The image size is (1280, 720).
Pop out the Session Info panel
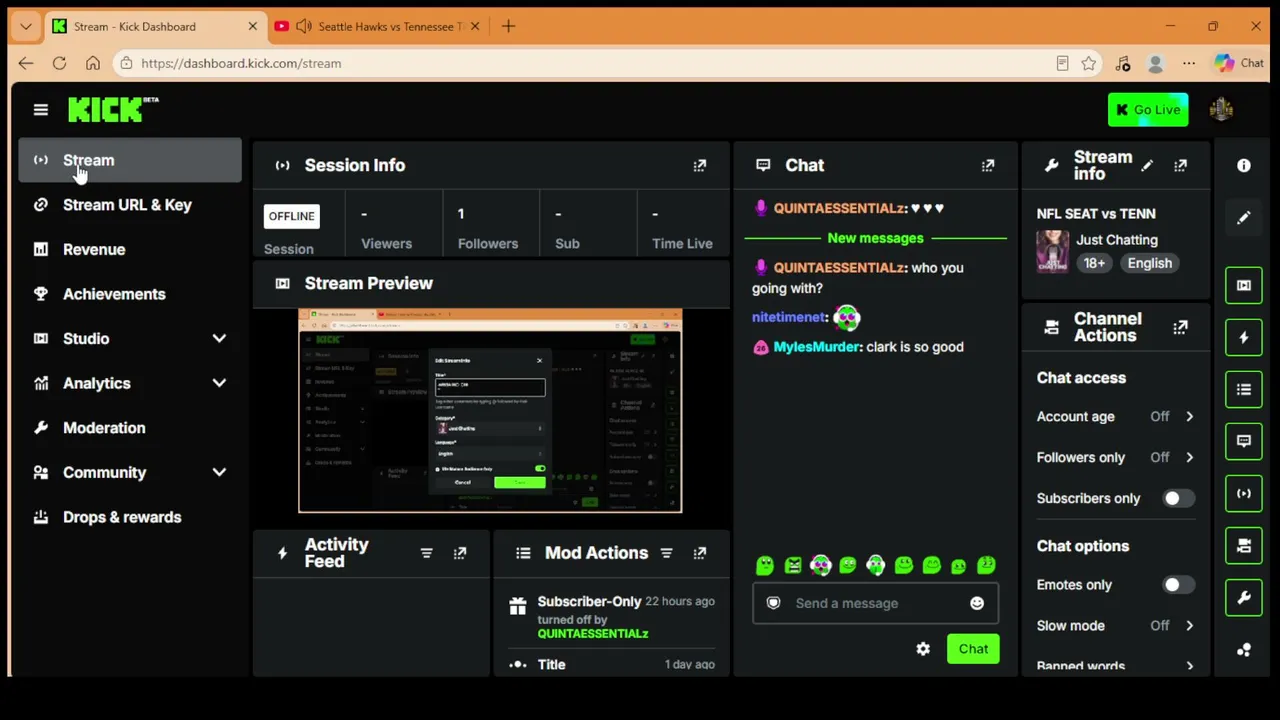pos(700,165)
